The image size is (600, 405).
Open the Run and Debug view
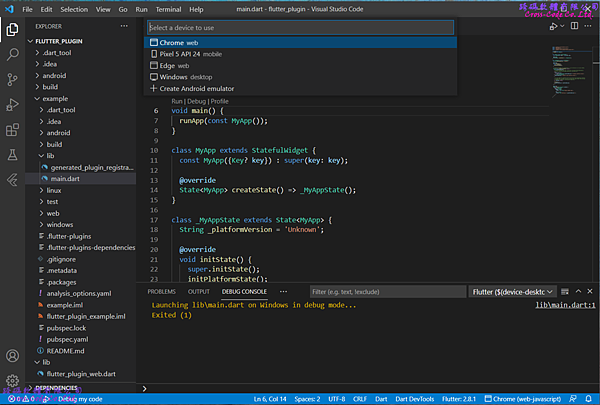(12, 104)
